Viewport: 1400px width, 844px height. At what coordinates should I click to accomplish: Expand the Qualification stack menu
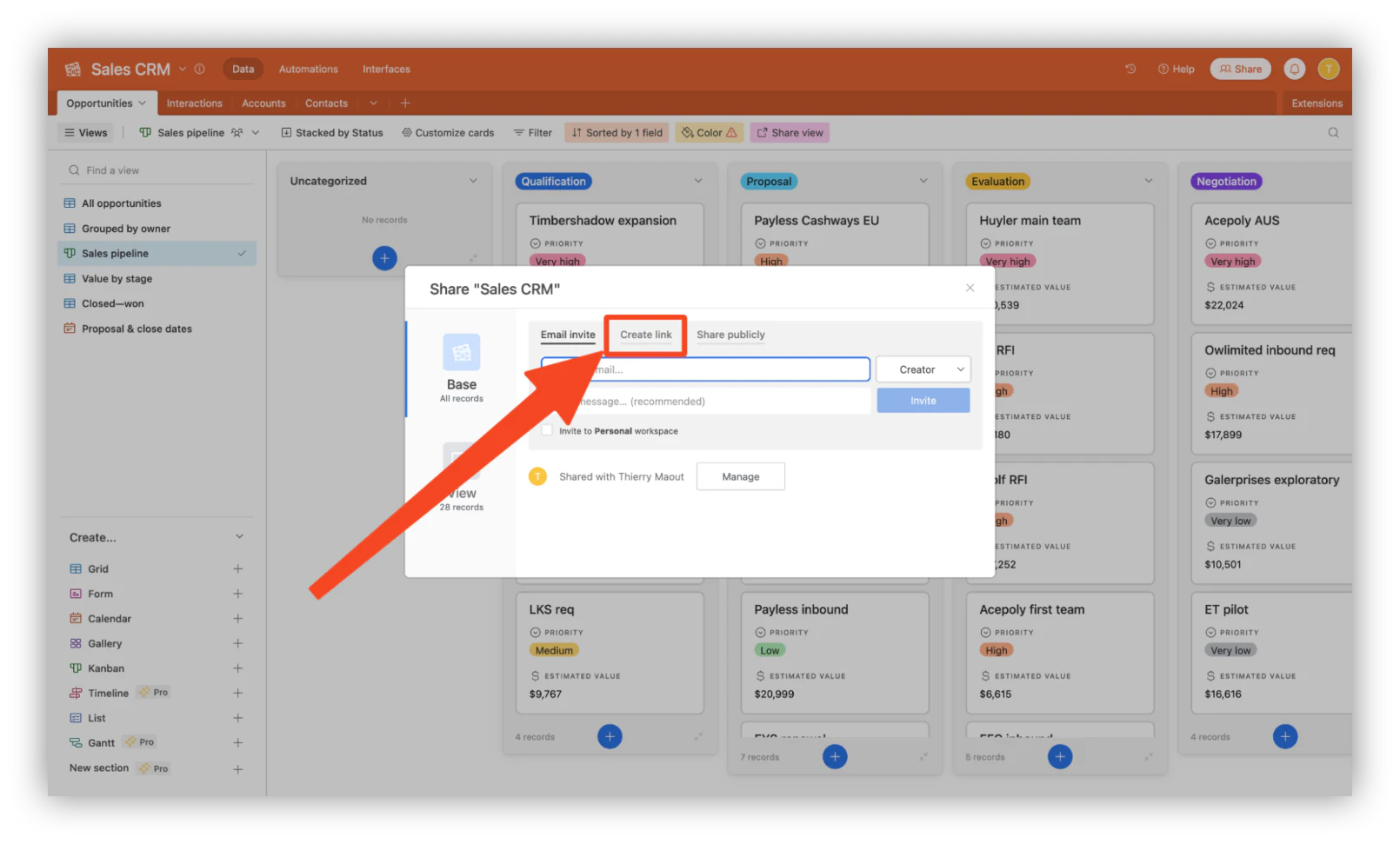697,181
